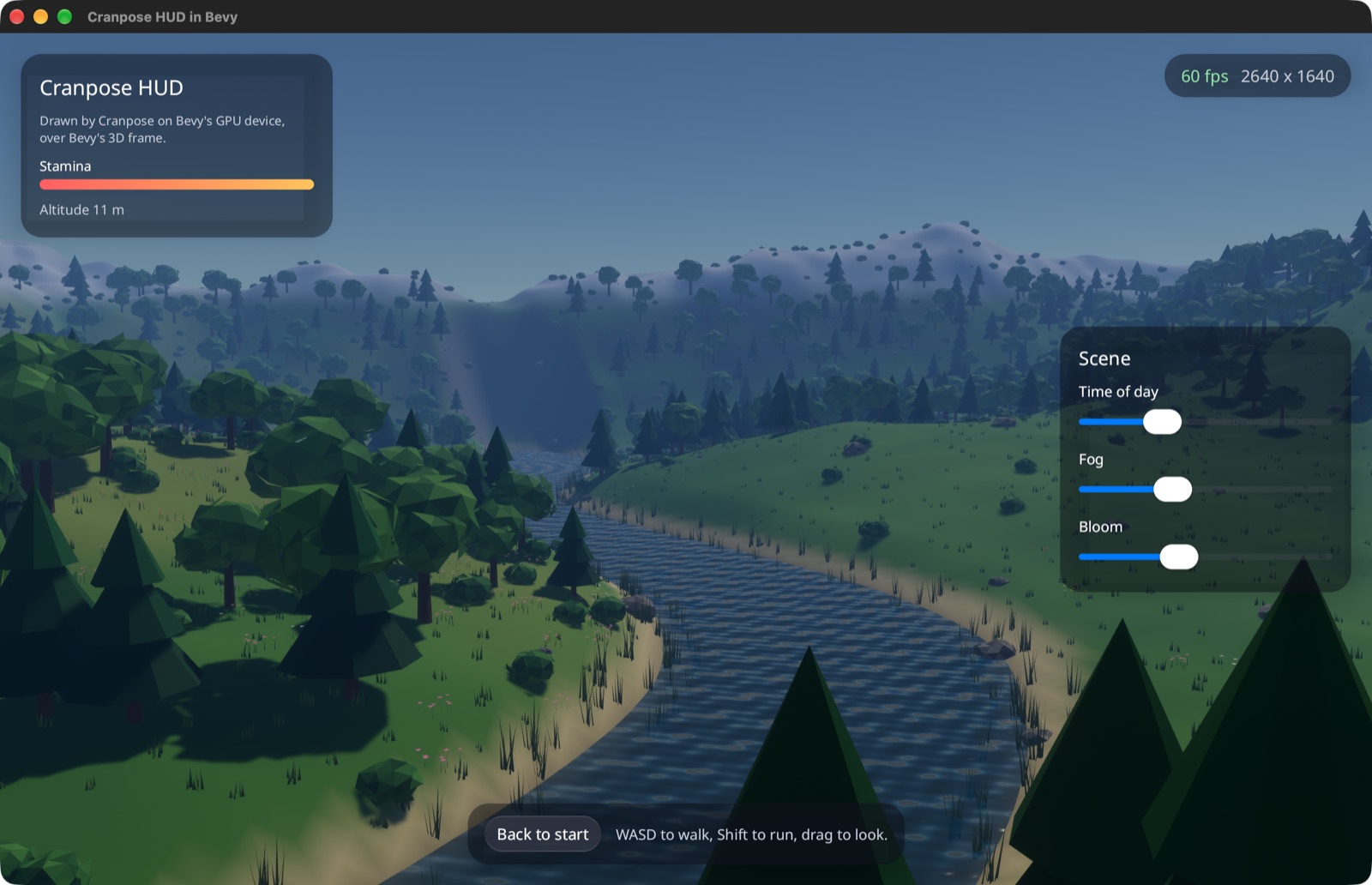Click the Cranpose HUD heading

click(x=111, y=88)
